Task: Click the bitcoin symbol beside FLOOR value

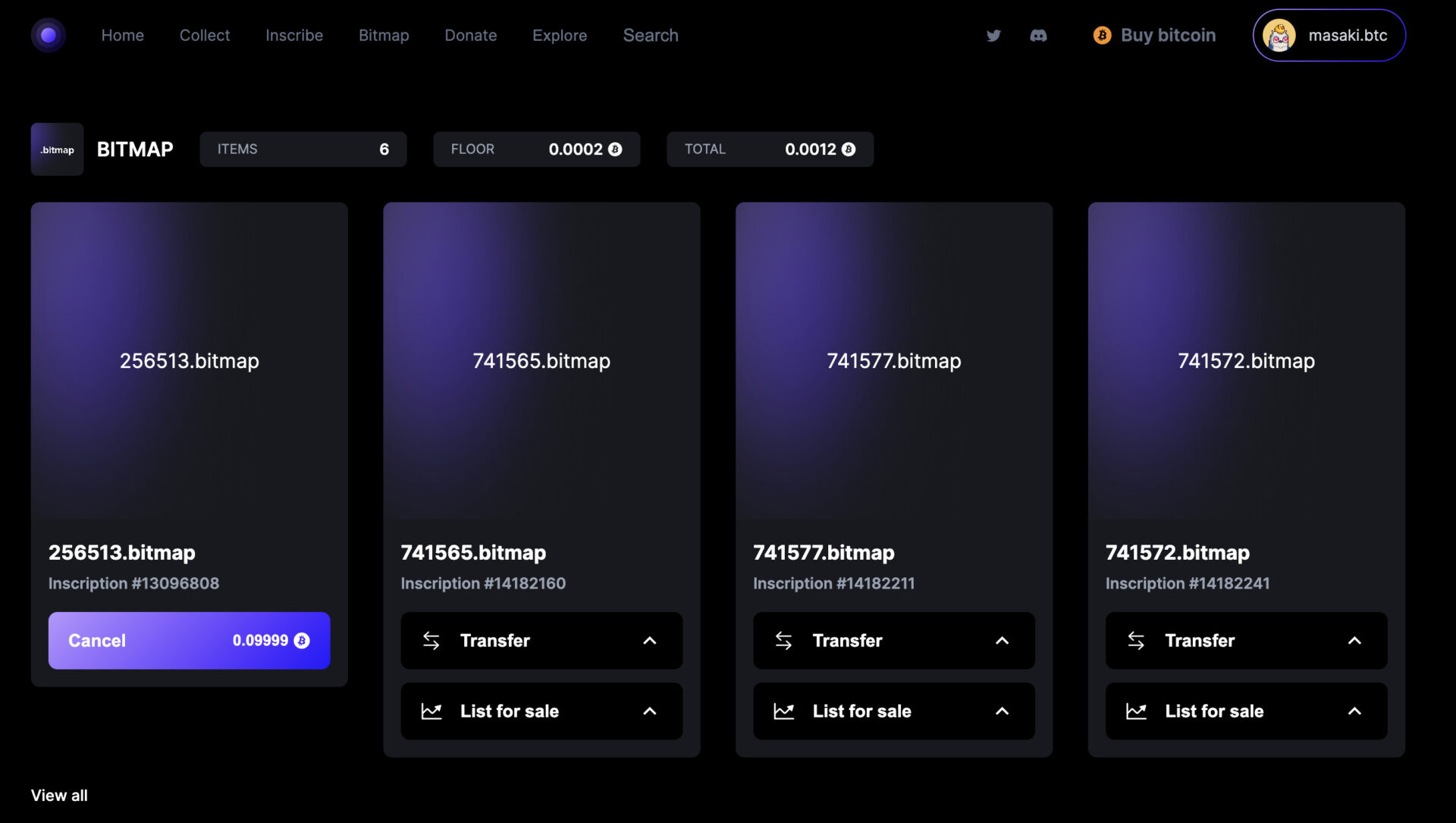Action: point(615,149)
